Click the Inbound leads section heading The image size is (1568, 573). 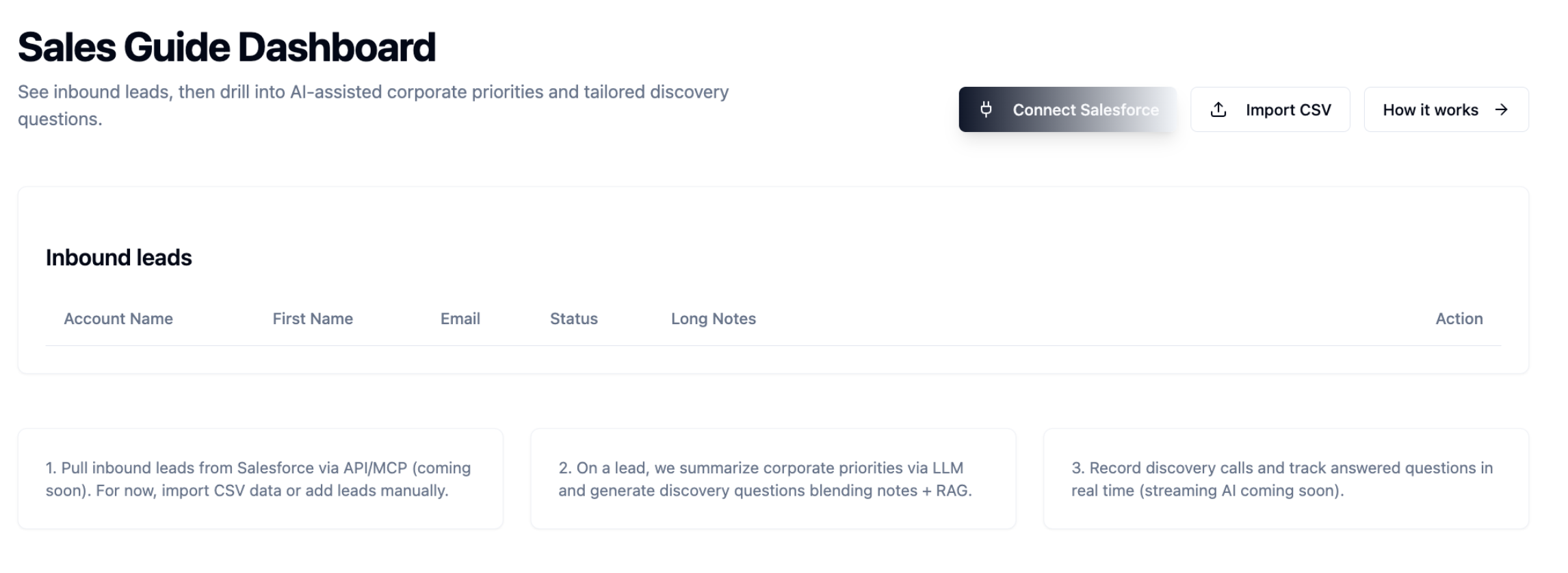(119, 258)
